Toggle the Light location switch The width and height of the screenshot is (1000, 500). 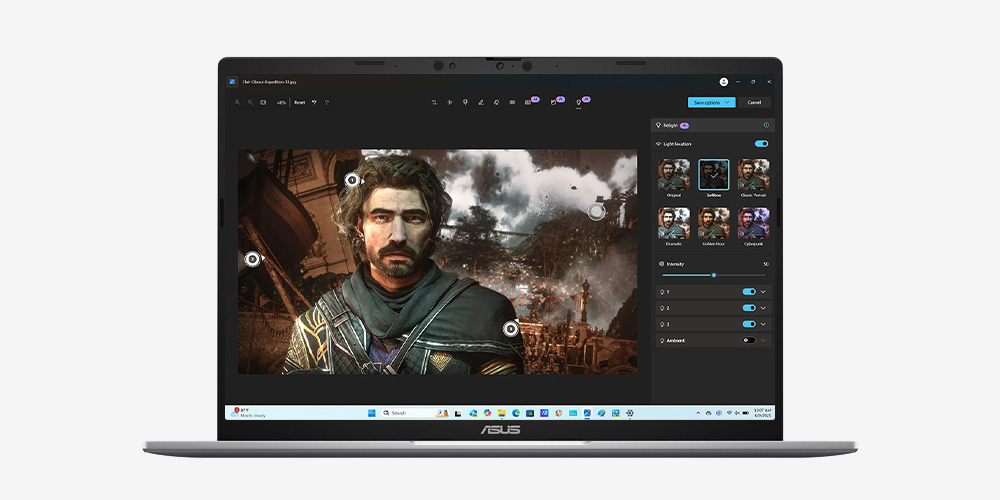(761, 144)
